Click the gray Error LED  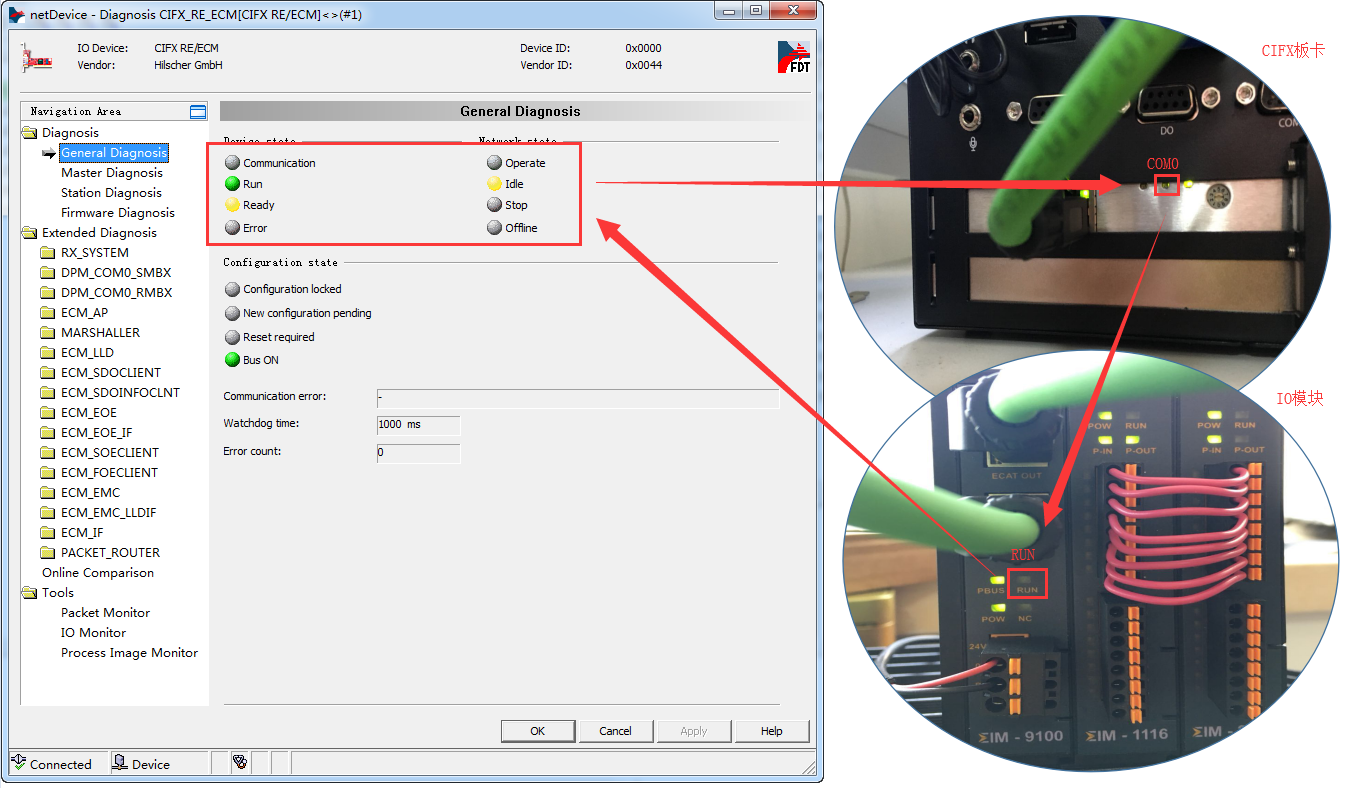point(232,228)
